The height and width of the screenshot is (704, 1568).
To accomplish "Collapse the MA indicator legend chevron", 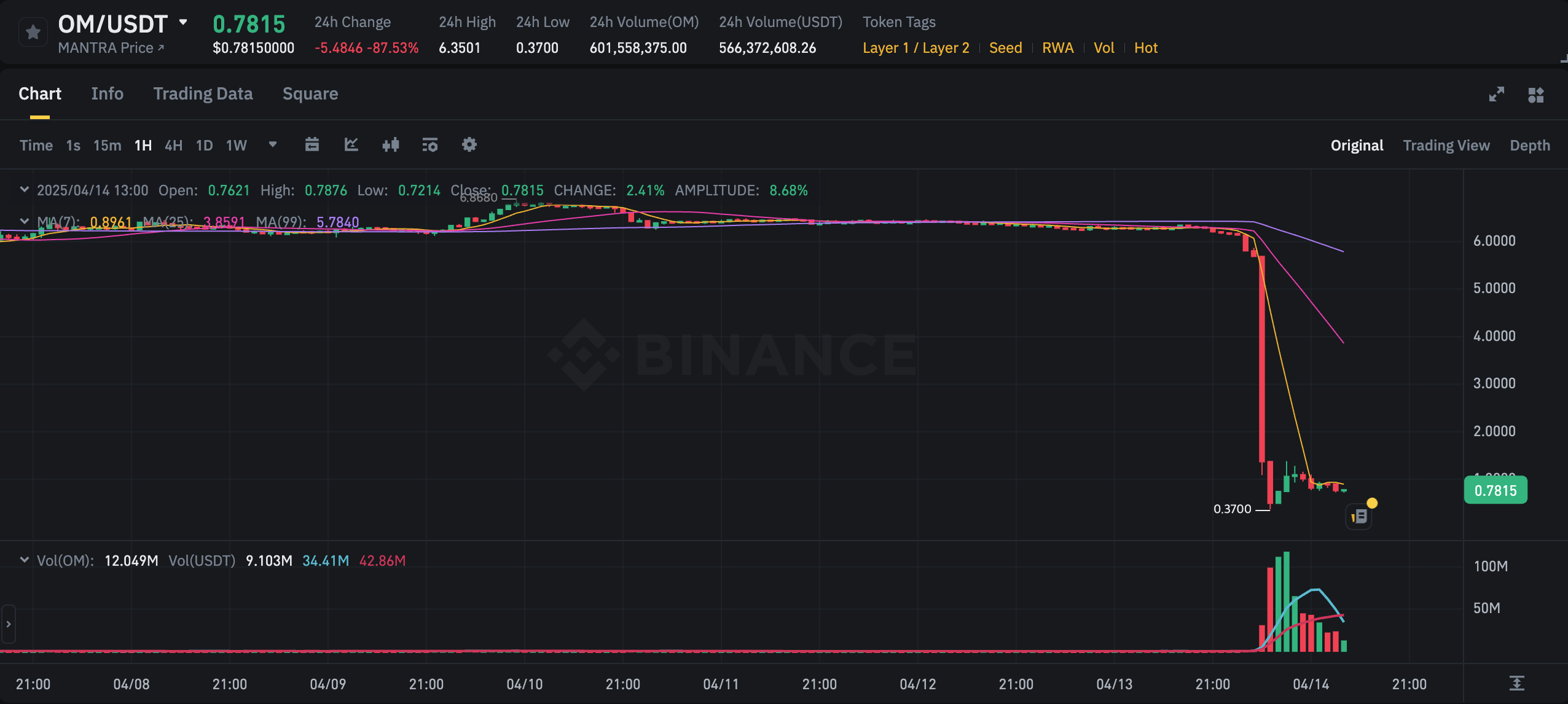I will click(x=25, y=221).
